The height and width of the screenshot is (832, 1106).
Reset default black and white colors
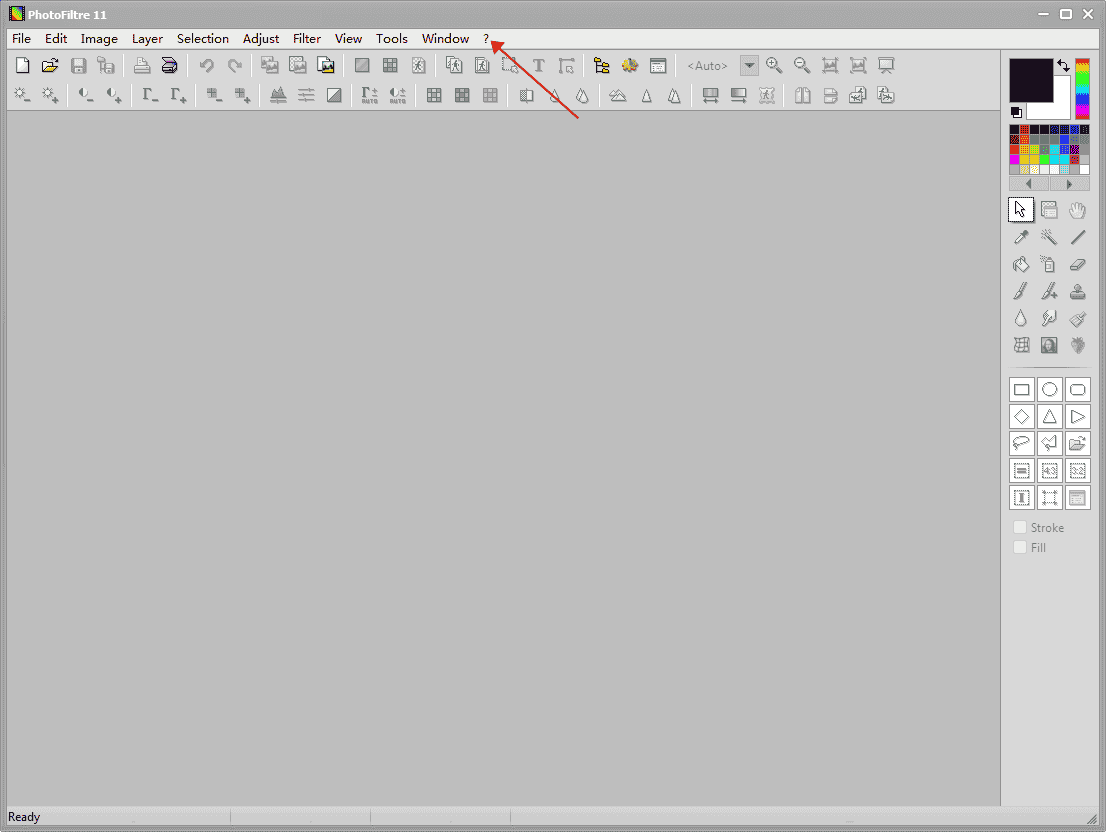pos(1016,112)
